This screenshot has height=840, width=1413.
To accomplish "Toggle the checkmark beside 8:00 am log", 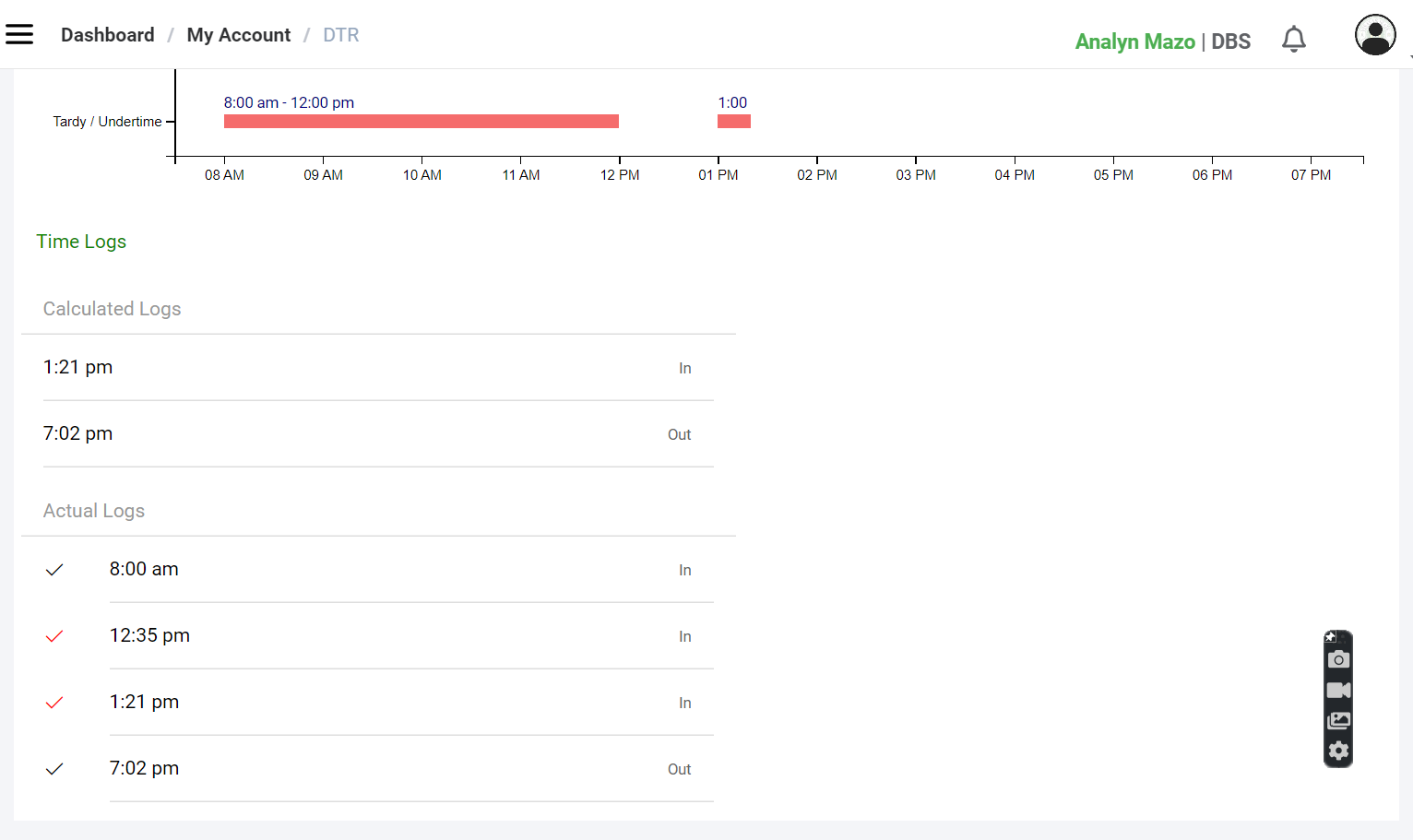I will pyautogui.click(x=54, y=570).
